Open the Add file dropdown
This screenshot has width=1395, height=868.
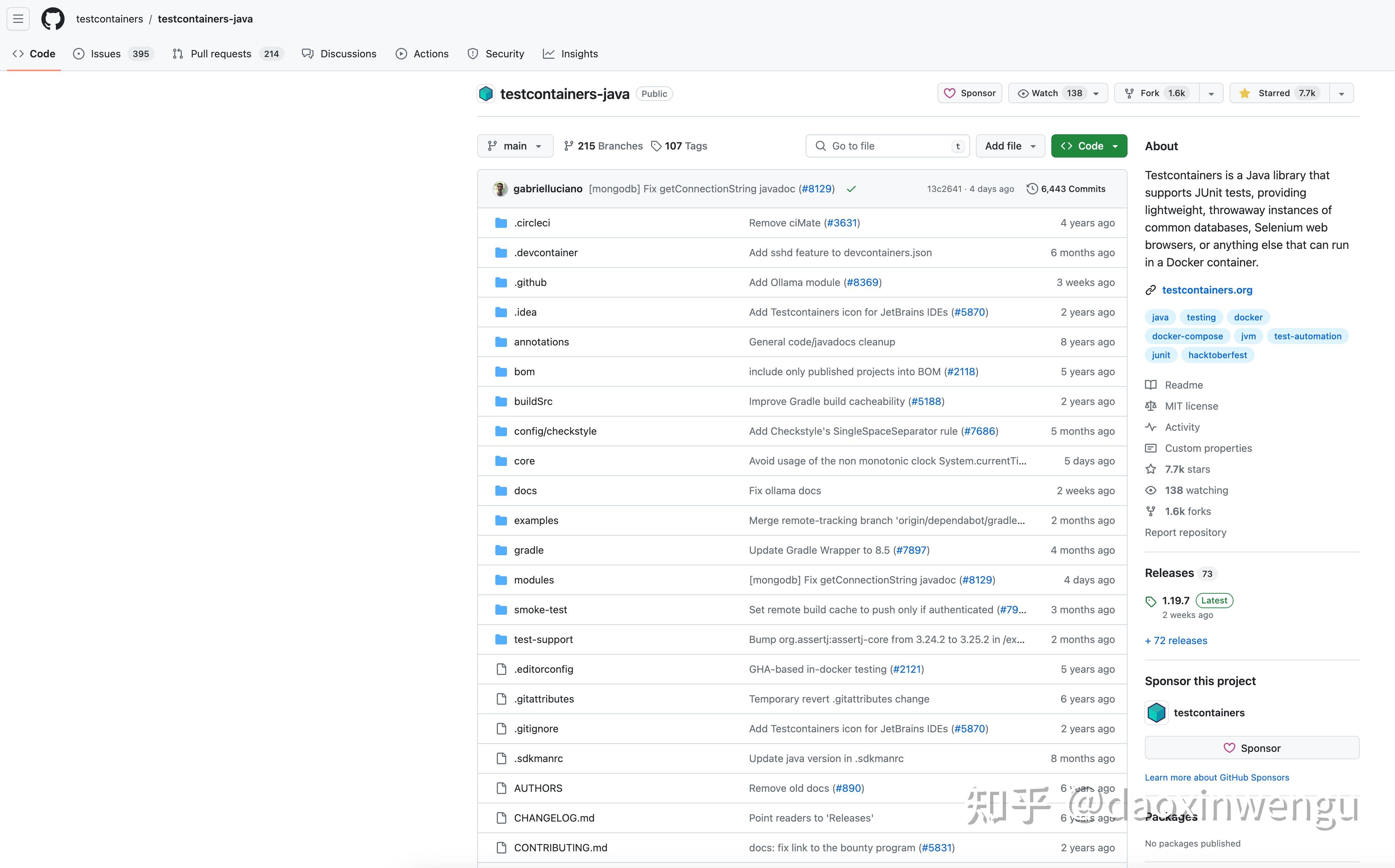[x=1010, y=146]
